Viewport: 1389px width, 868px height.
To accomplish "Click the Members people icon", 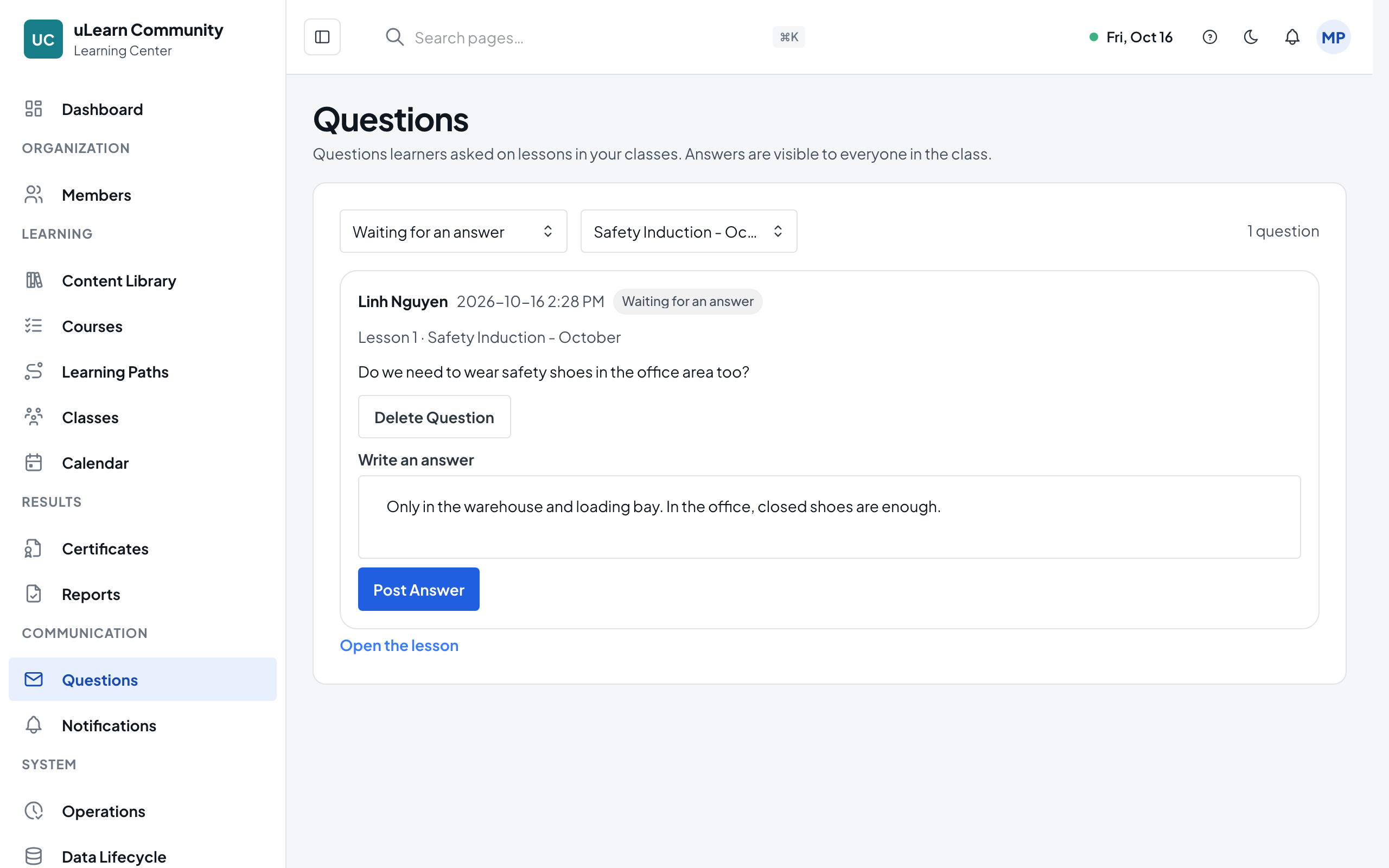I will [x=34, y=195].
